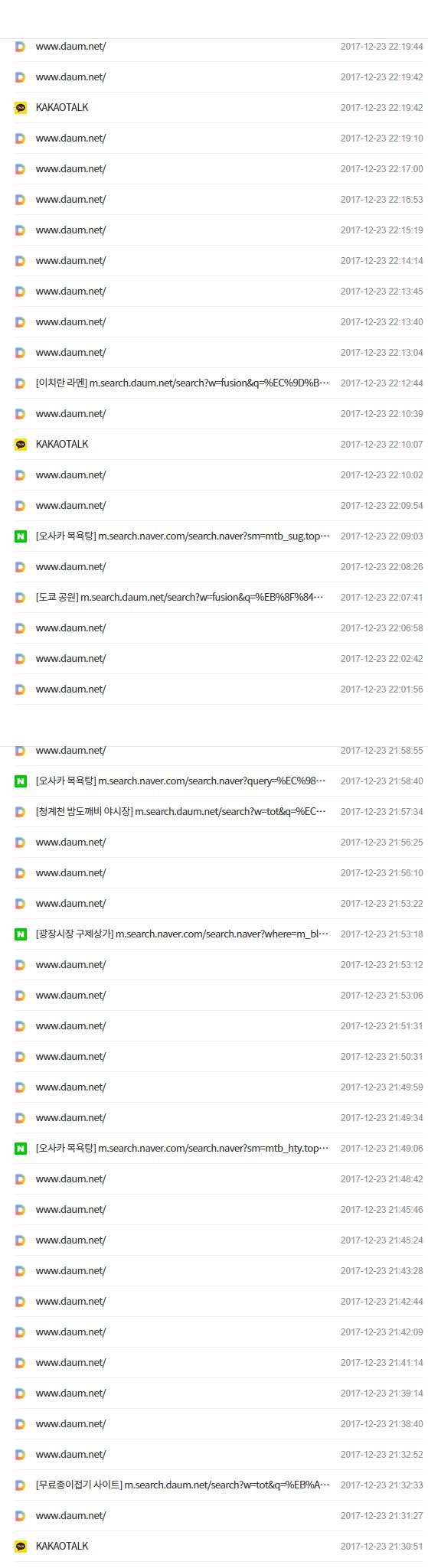Open the 이치란 라멘 Daum search link
This screenshot has width=428, height=1568.
[182, 383]
